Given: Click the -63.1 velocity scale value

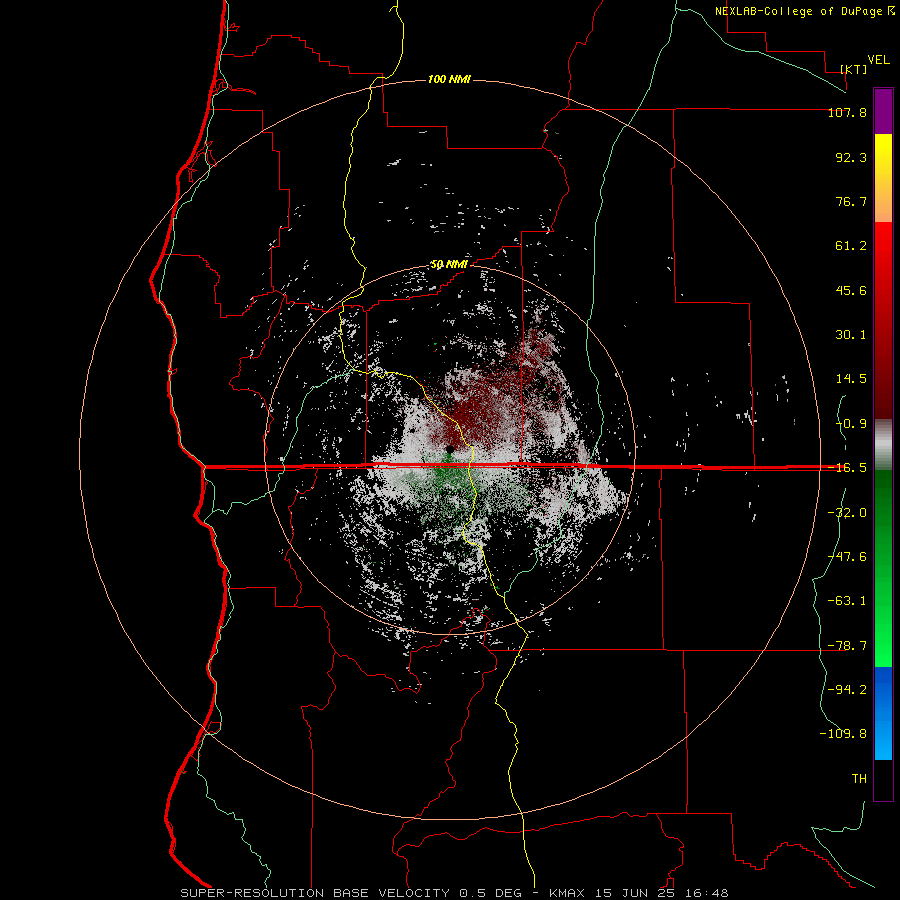Looking at the screenshot, I should (847, 601).
